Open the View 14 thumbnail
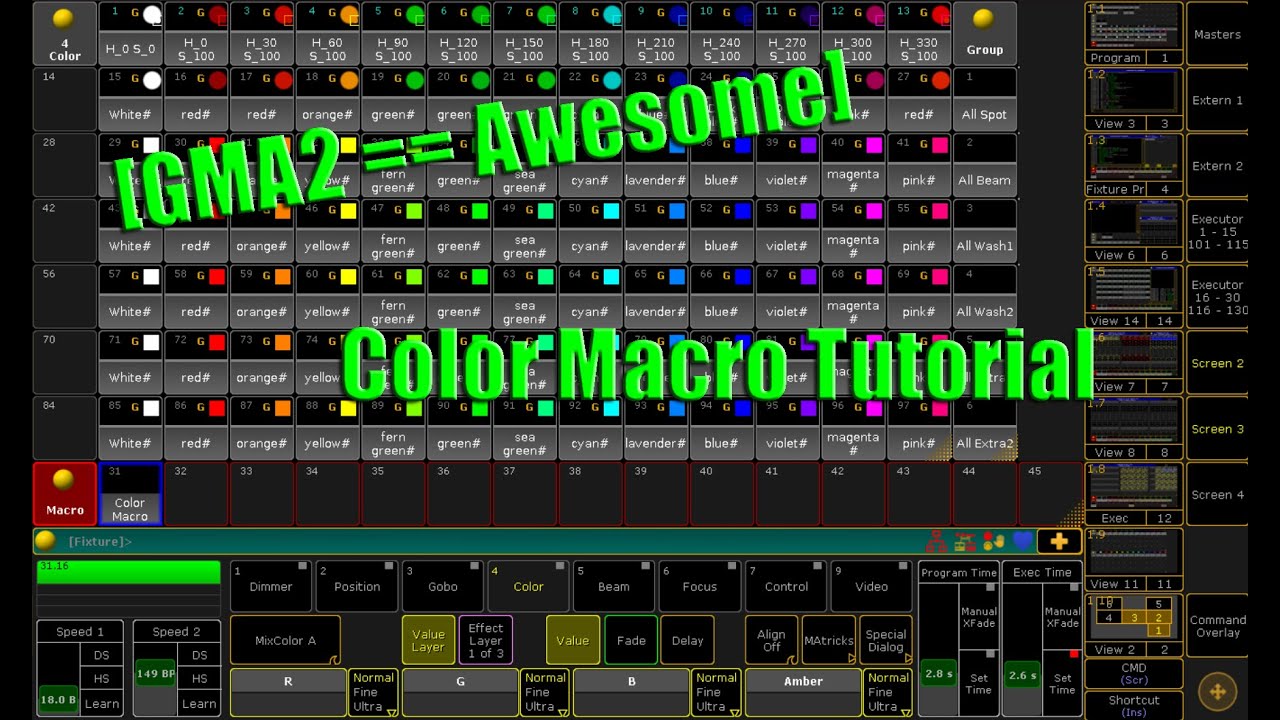 click(1134, 297)
